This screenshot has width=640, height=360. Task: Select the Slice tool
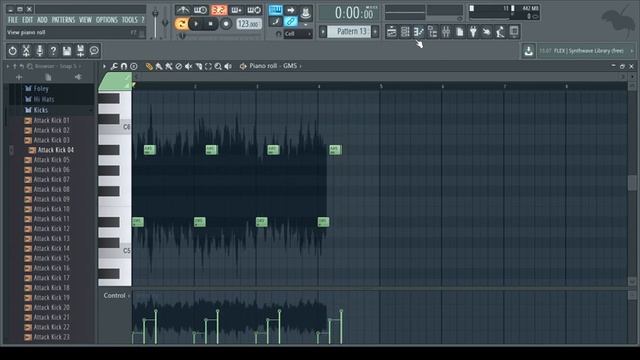pos(198,66)
